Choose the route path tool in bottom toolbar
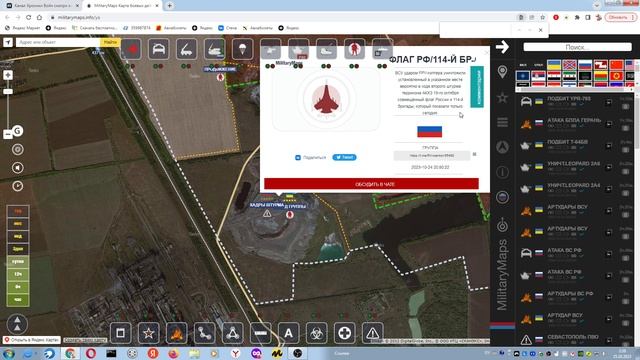640x360 pixels. point(204,333)
